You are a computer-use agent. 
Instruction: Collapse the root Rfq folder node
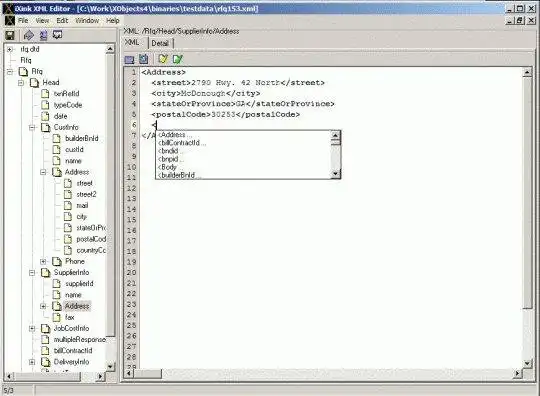point(10,71)
